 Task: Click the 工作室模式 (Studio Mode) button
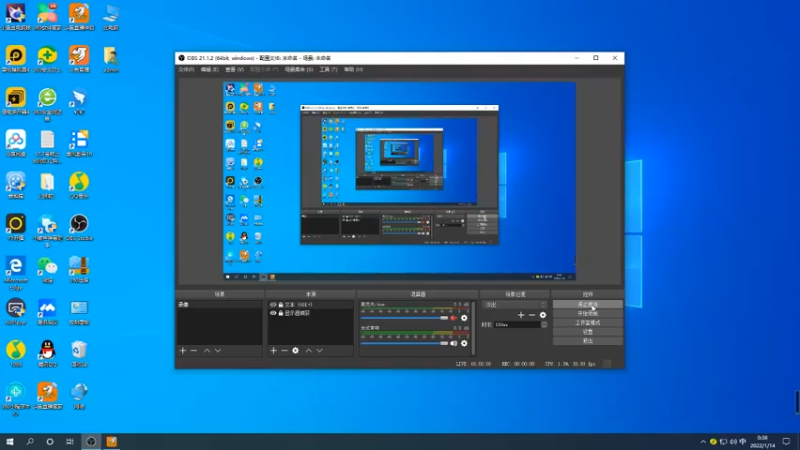(x=588, y=322)
